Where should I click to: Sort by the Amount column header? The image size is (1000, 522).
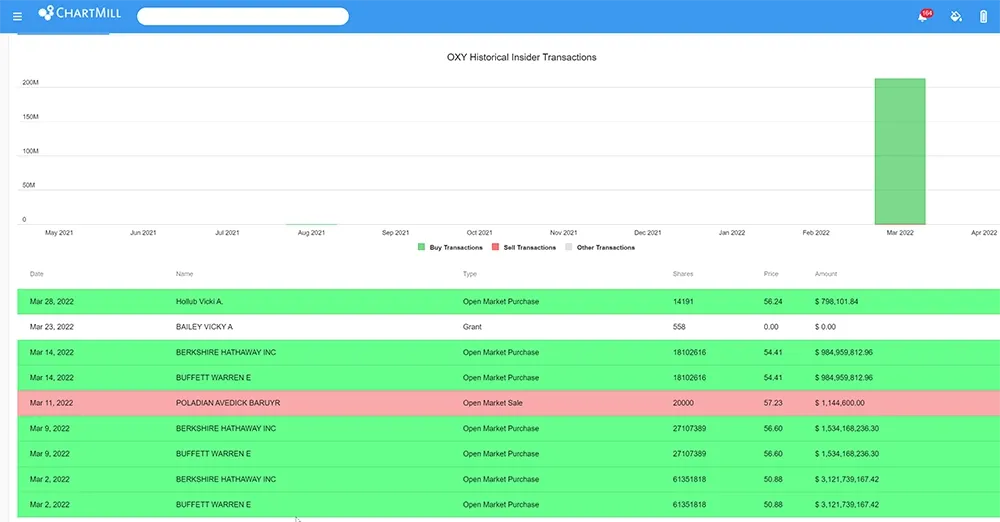[826, 274]
